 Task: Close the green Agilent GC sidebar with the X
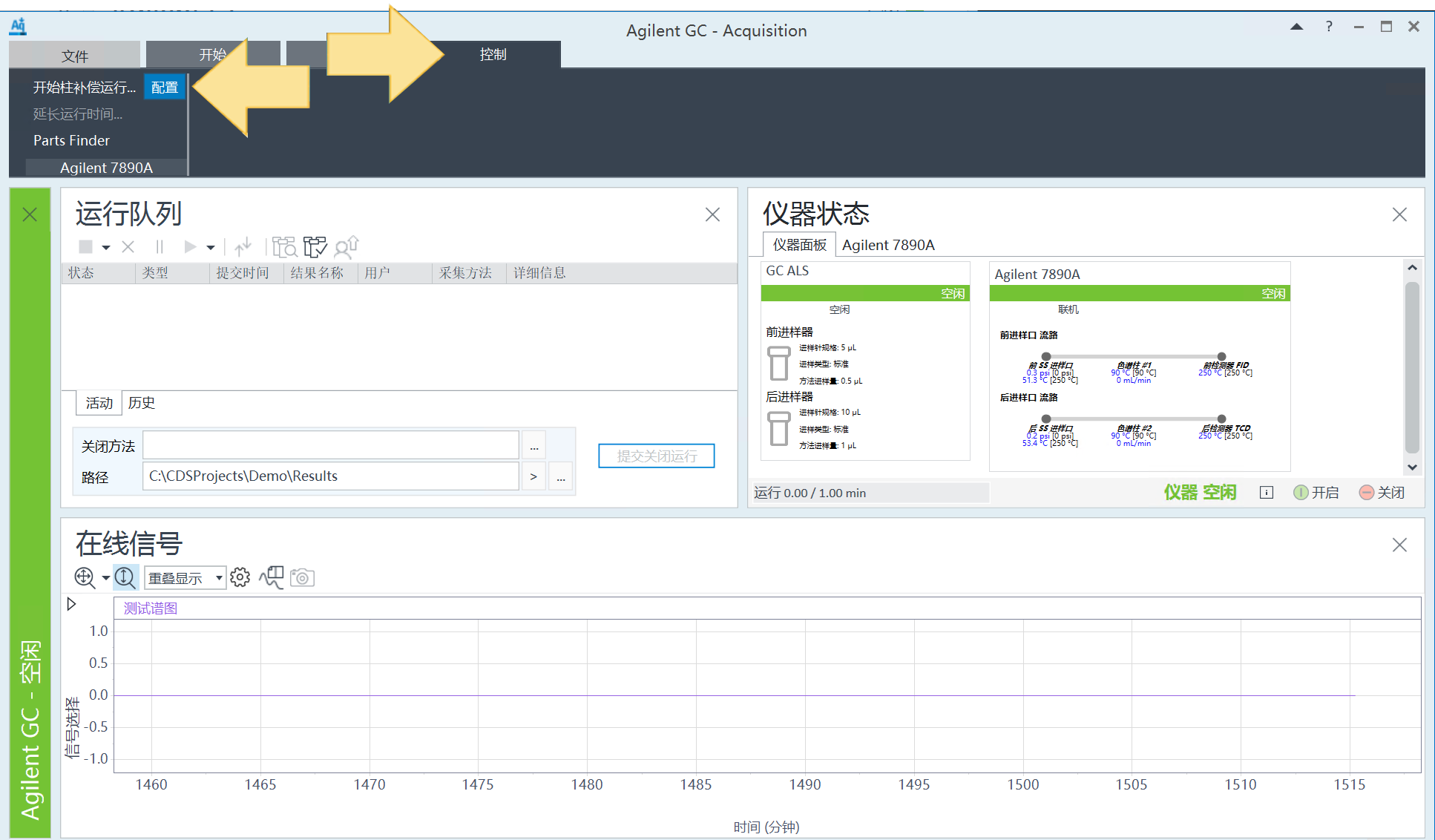[30, 214]
